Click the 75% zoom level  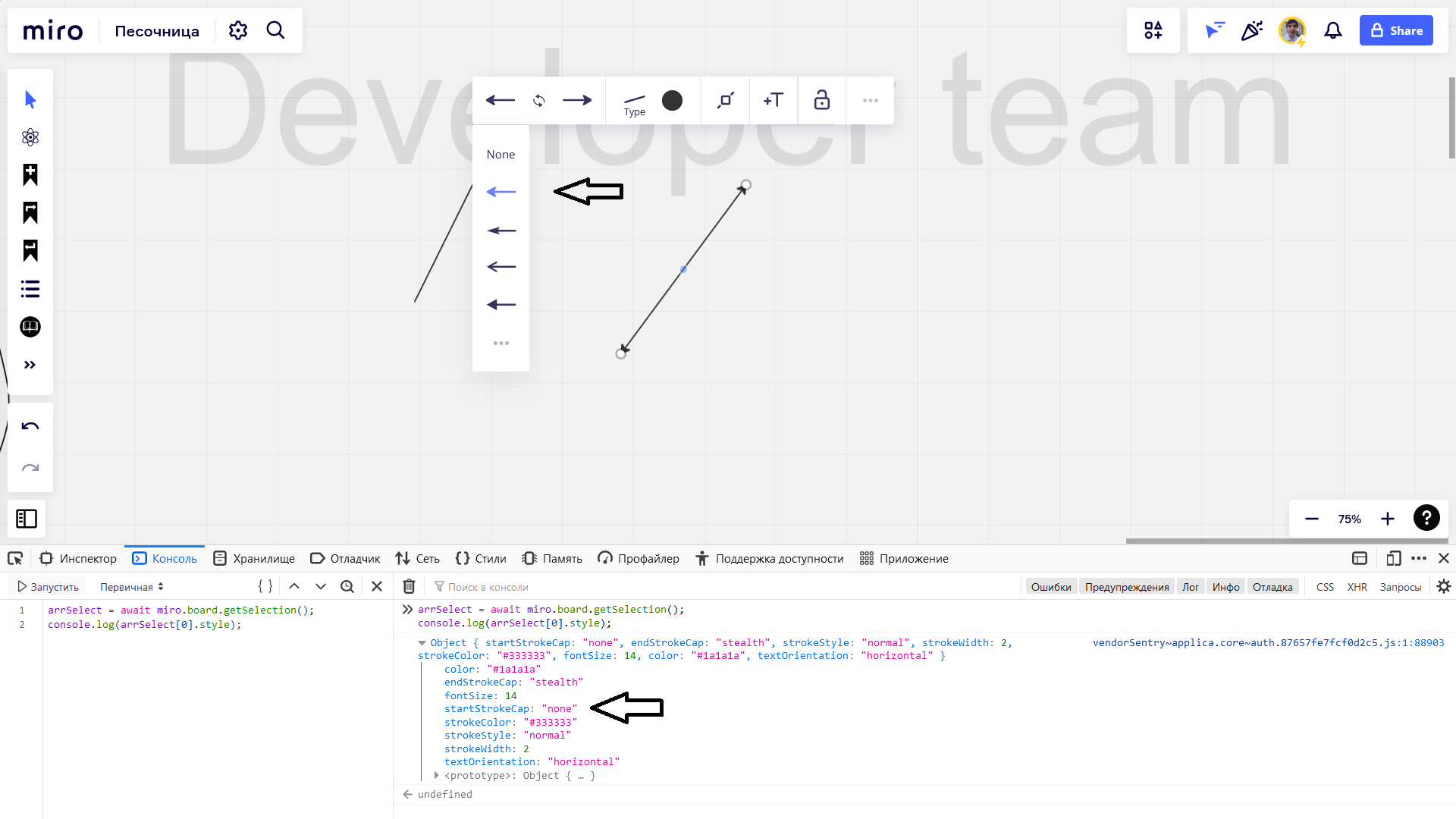(1350, 519)
